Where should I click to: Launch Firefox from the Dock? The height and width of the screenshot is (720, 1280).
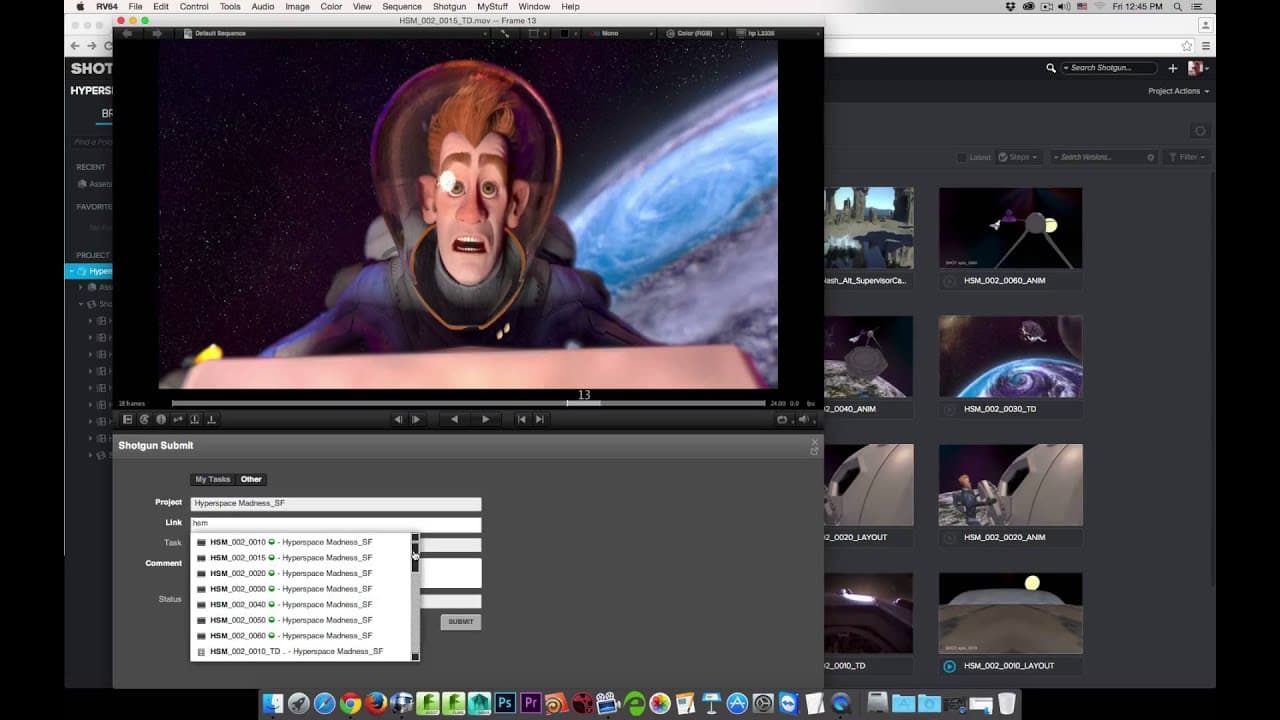(376, 703)
